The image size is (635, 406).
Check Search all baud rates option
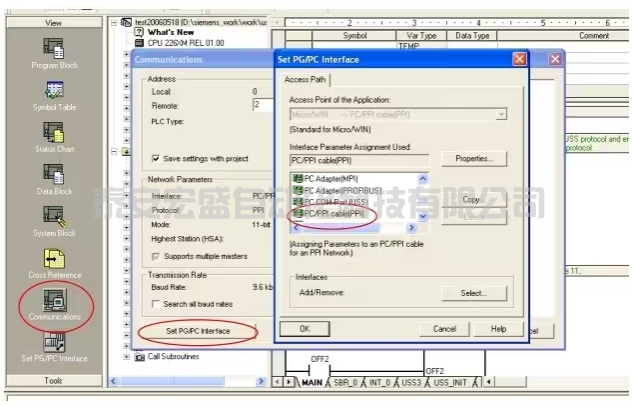[x=156, y=303]
